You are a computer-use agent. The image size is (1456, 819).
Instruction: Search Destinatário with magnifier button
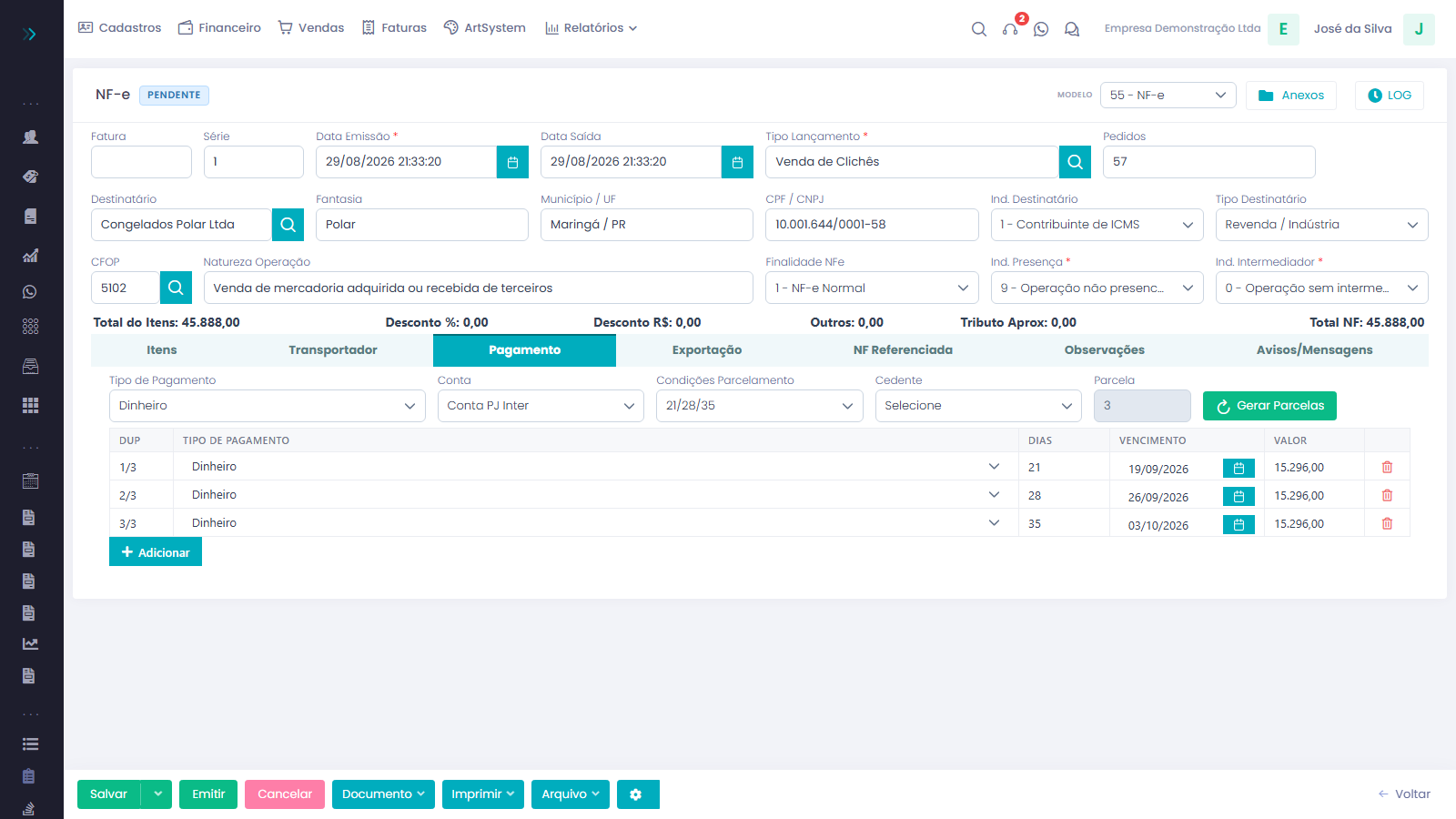pyautogui.click(x=288, y=225)
